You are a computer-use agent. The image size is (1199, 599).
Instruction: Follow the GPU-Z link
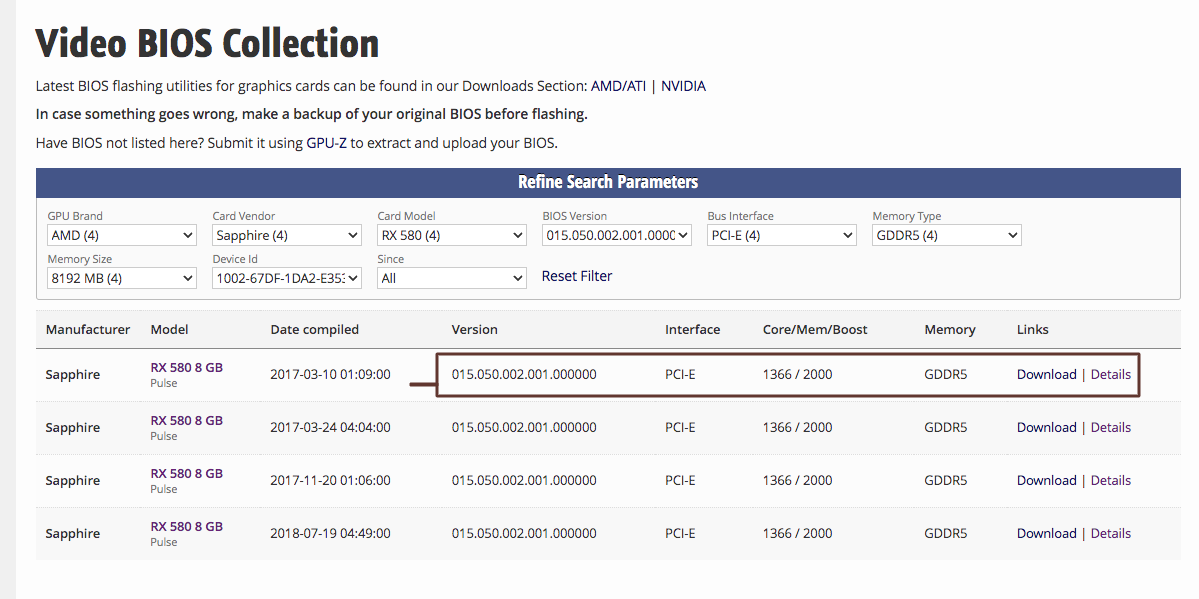[x=326, y=143]
